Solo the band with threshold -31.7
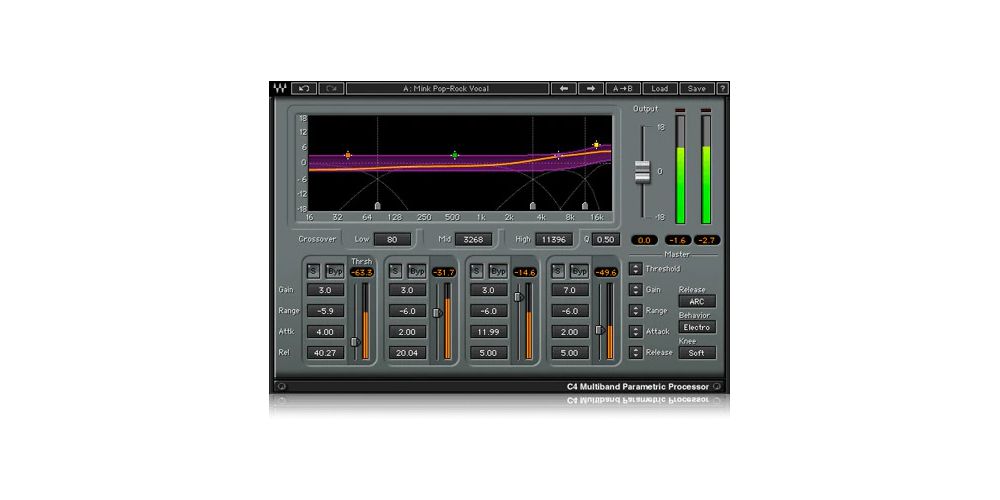The width and height of the screenshot is (1000, 500). (395, 271)
